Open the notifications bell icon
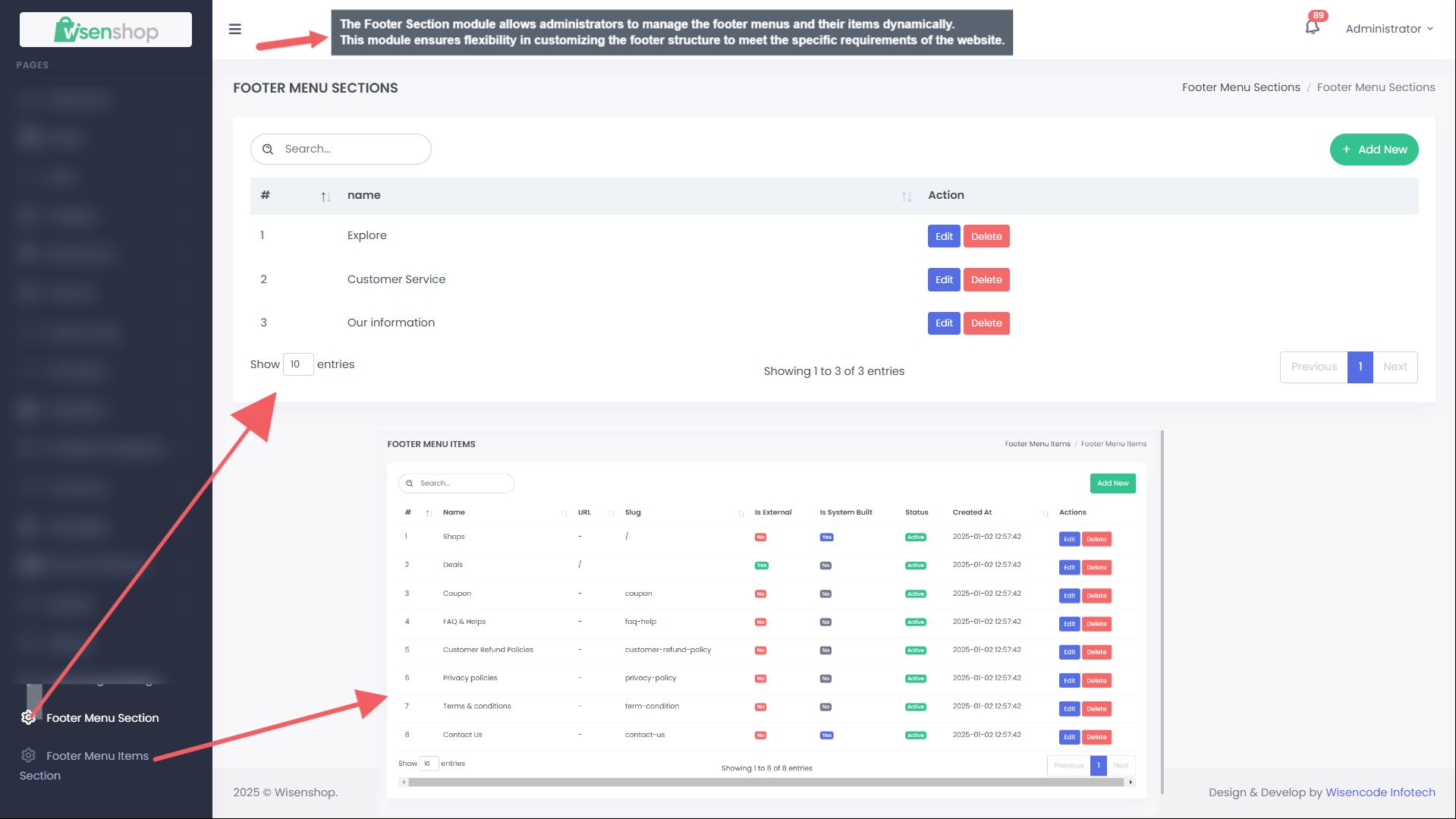The width and height of the screenshot is (1456, 819). tap(1312, 27)
